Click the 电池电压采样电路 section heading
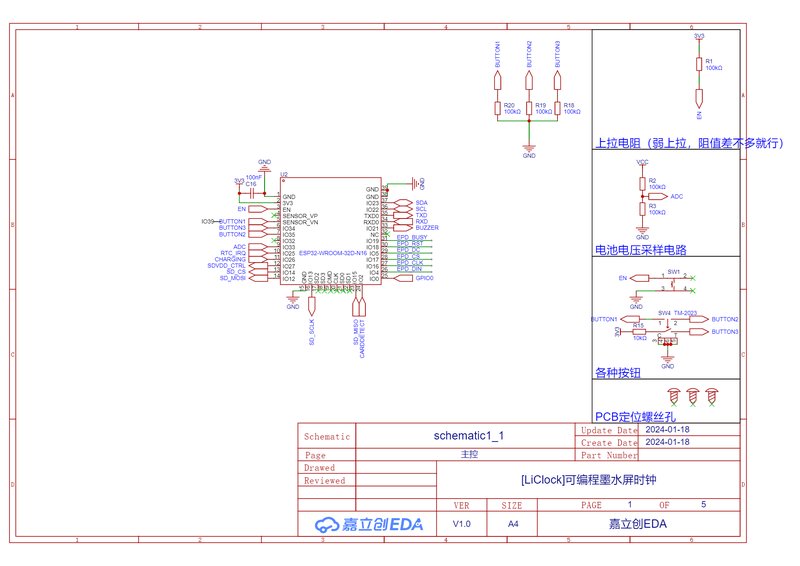This screenshot has height=566, width=800. coord(641,250)
